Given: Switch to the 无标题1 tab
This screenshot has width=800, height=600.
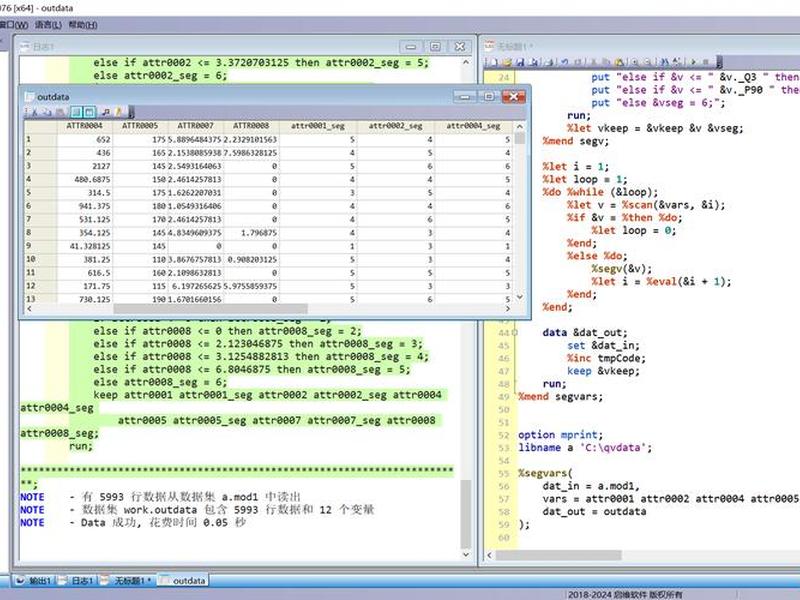Looking at the screenshot, I should pyautogui.click(x=126, y=581).
